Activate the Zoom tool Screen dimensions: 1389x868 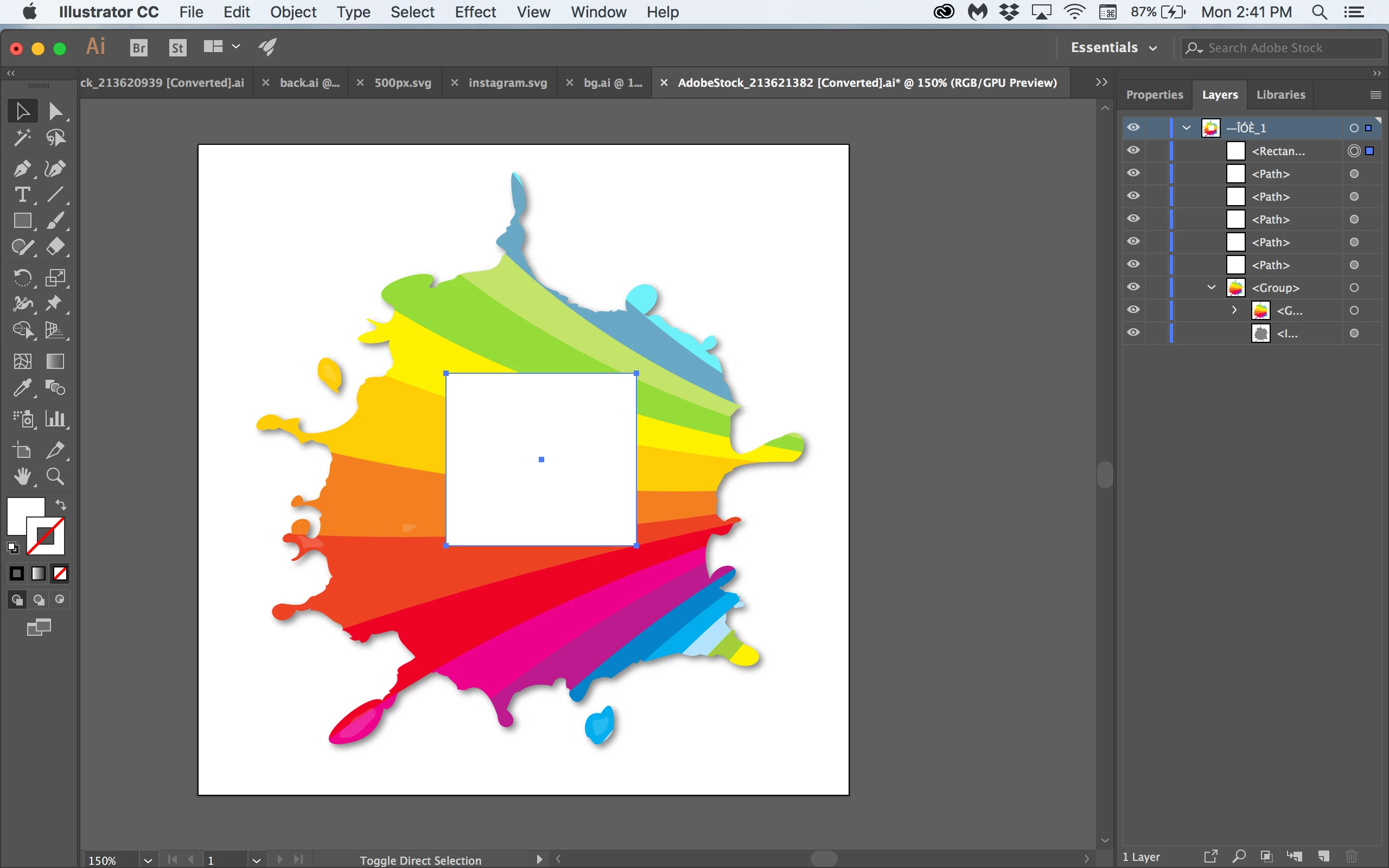click(55, 476)
